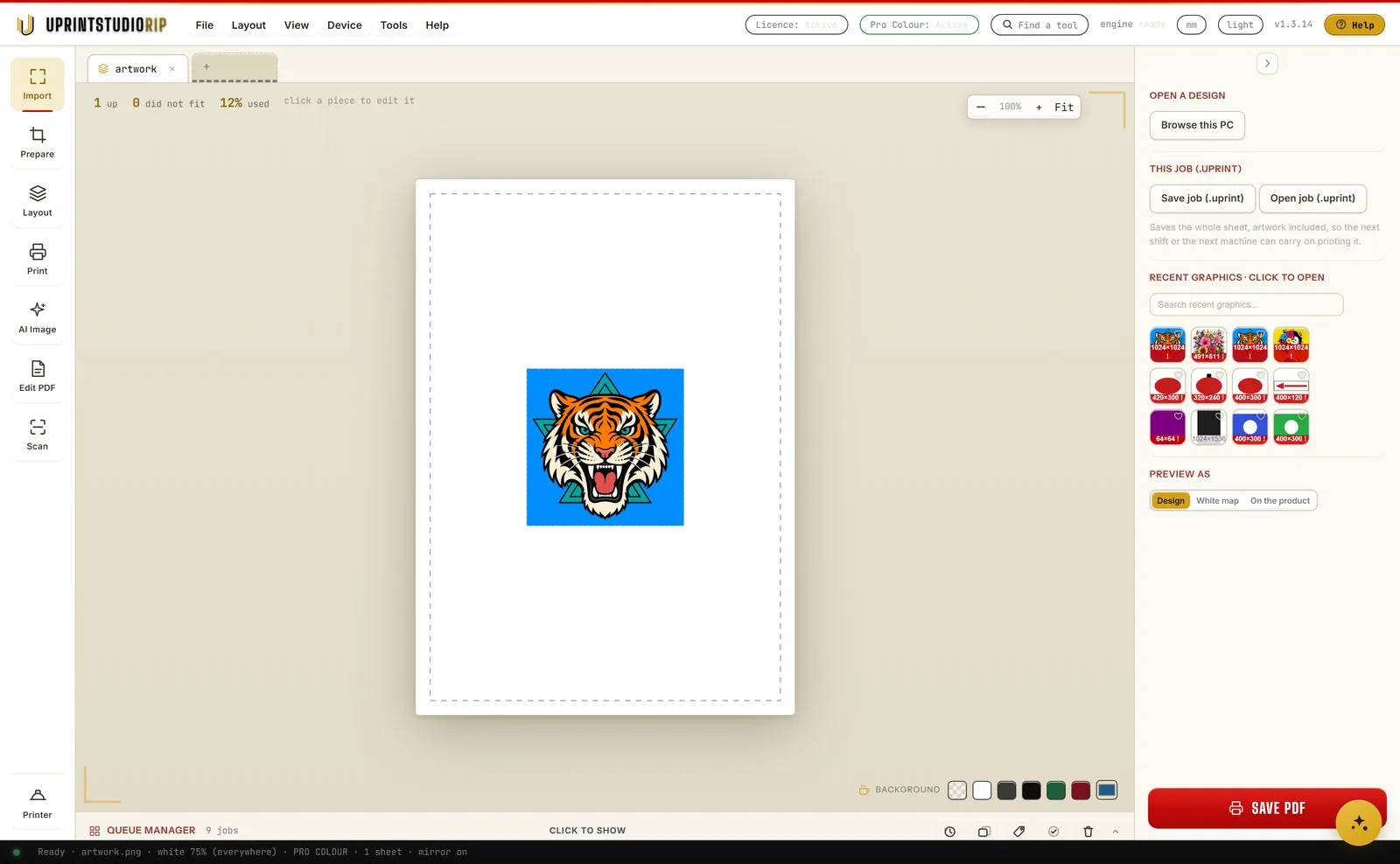
Task: Open the Help menu in menu bar
Action: pos(437,25)
